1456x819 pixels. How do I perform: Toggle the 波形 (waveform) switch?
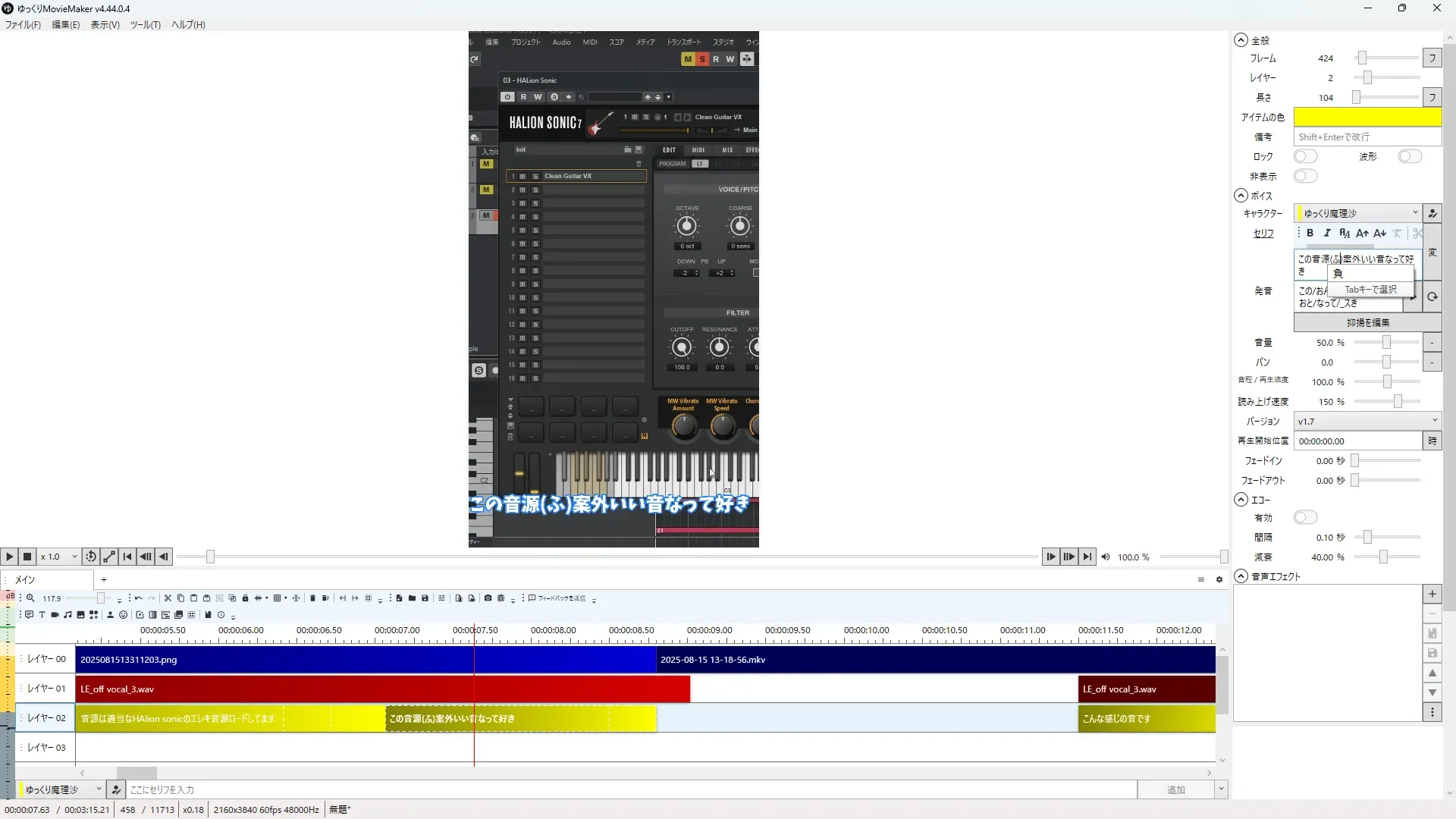coord(1410,157)
